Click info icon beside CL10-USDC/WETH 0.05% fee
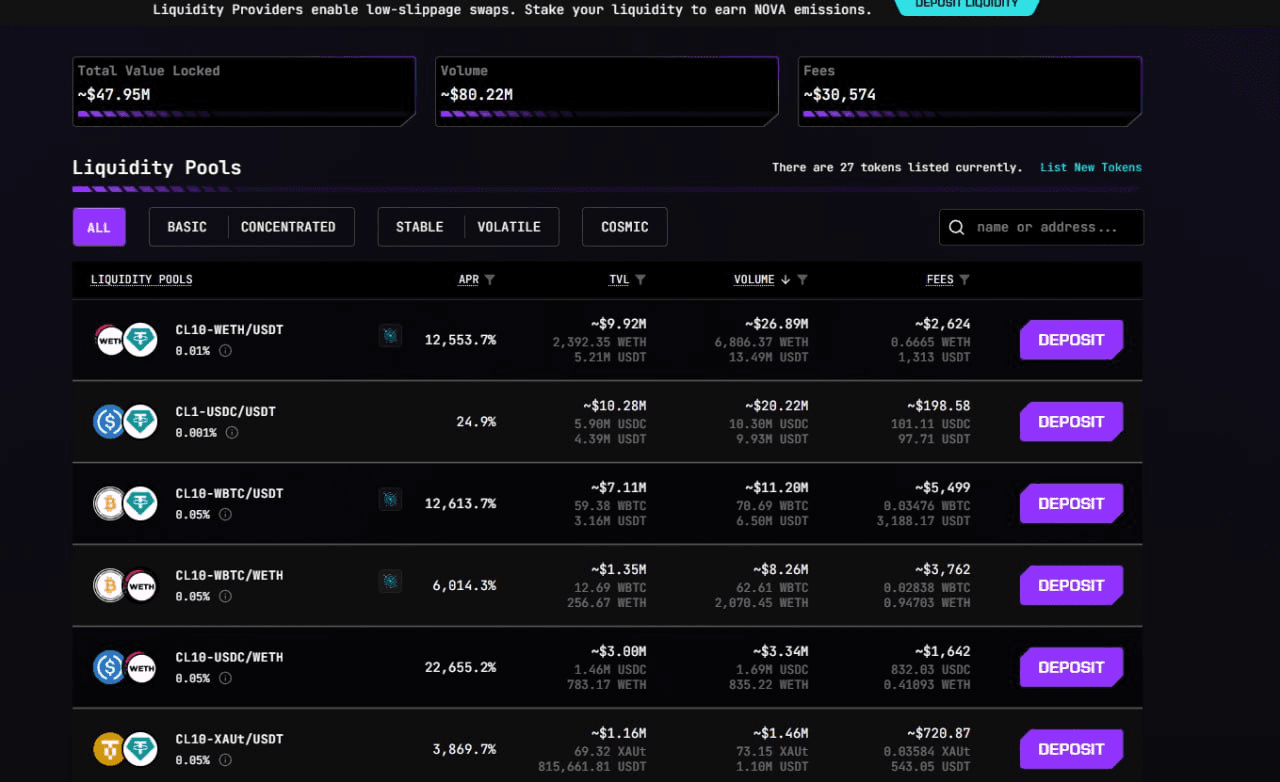Image resolution: width=1280 pixels, height=782 pixels. 225,679
